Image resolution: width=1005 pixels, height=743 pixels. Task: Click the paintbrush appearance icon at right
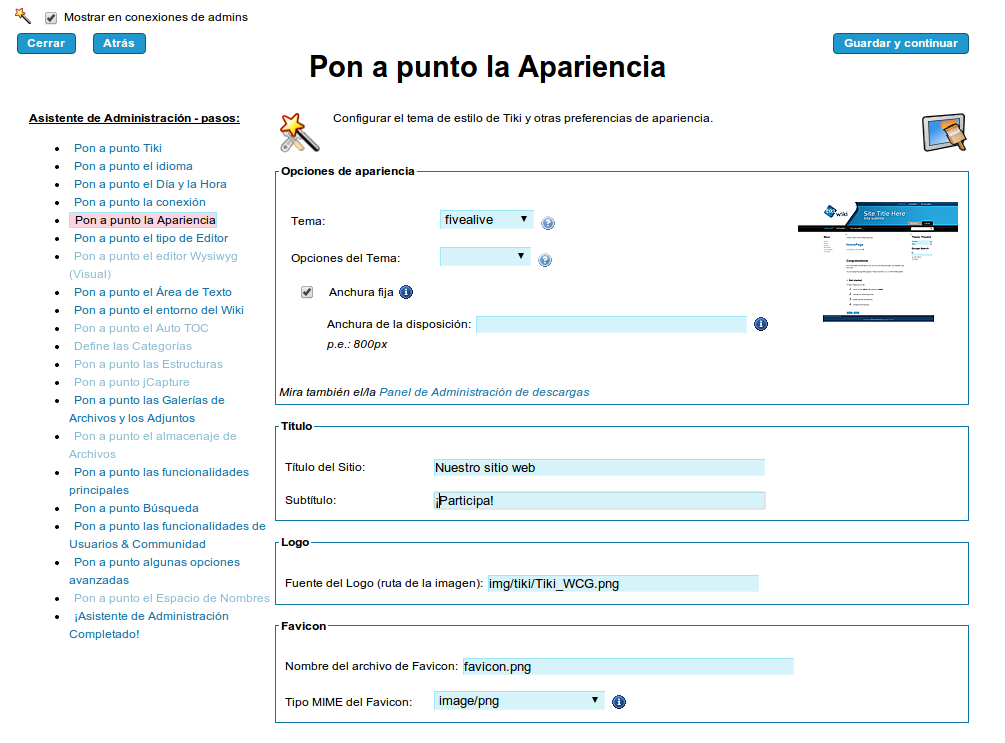[943, 132]
